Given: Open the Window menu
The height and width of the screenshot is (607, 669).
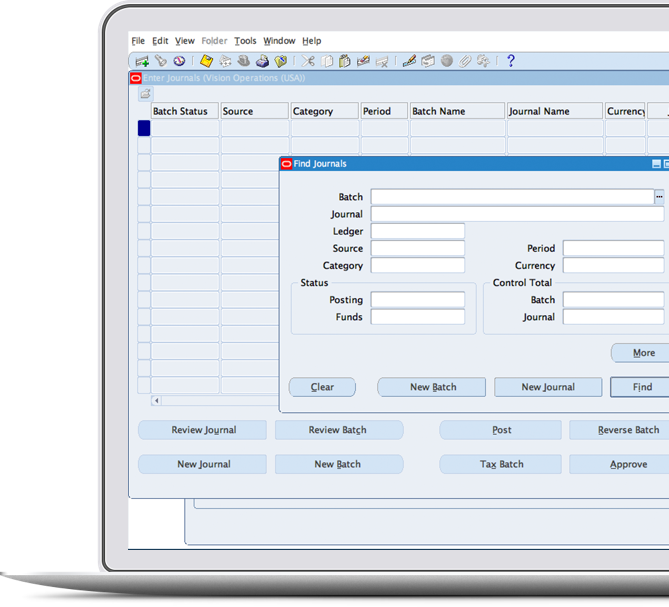Looking at the screenshot, I should point(279,41).
